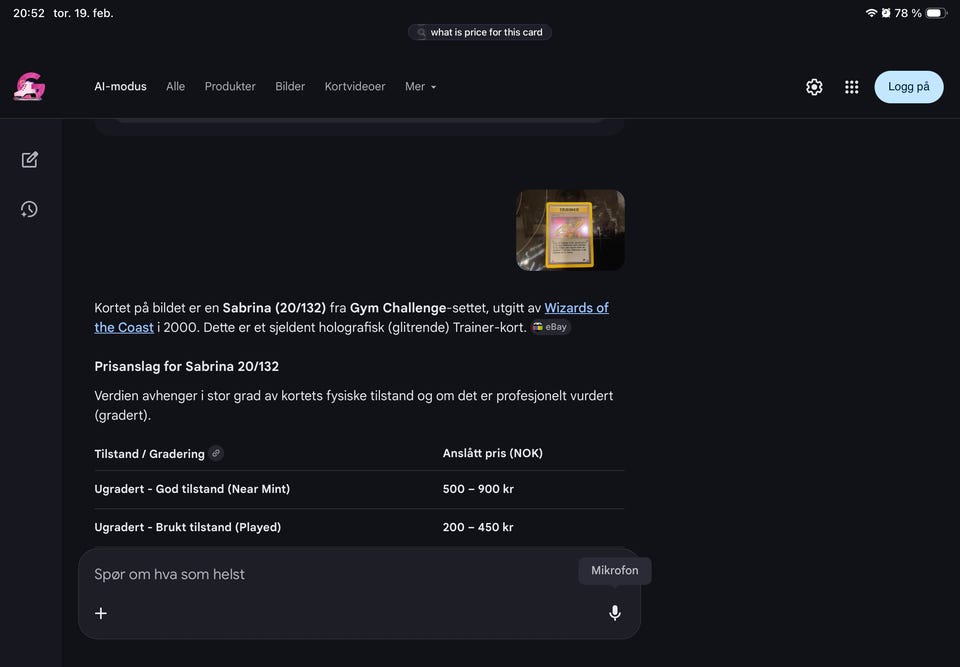The width and height of the screenshot is (960, 667).
Task: Select 'Ugradert - Brukt tilstand (Played)' row
Action: pos(359,527)
